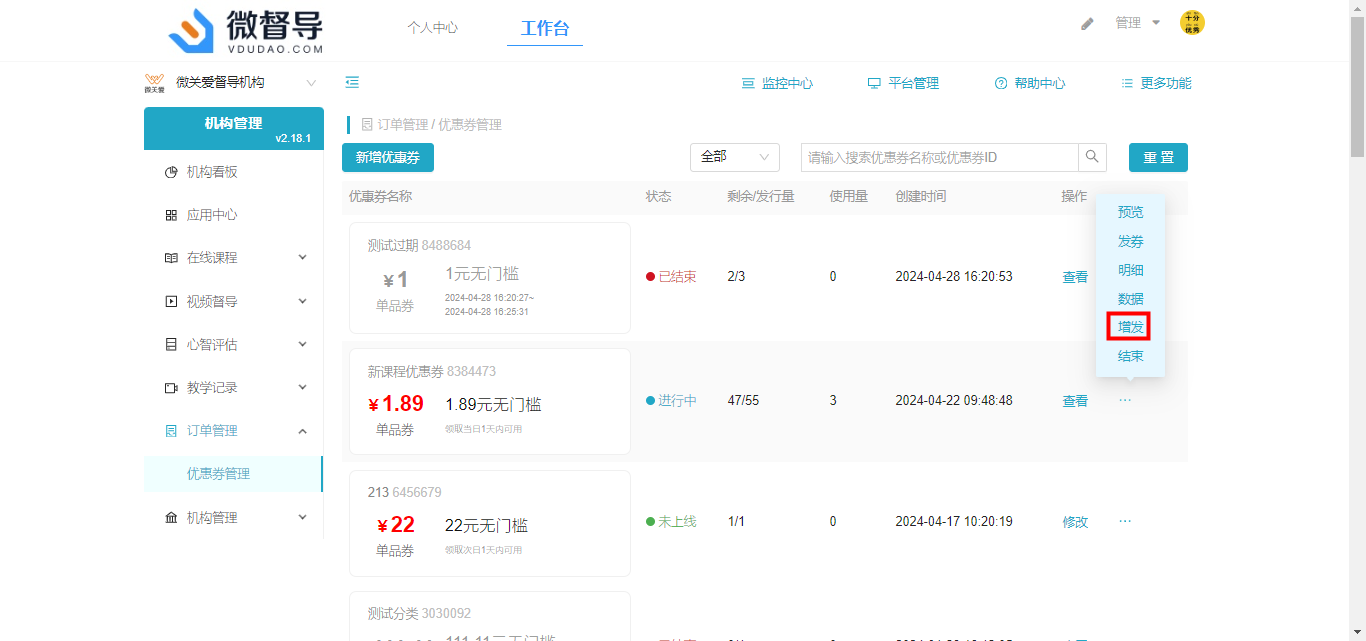Click 查看 for 新课程优惠券
This screenshot has width=1366, height=641.
[x=1075, y=401]
